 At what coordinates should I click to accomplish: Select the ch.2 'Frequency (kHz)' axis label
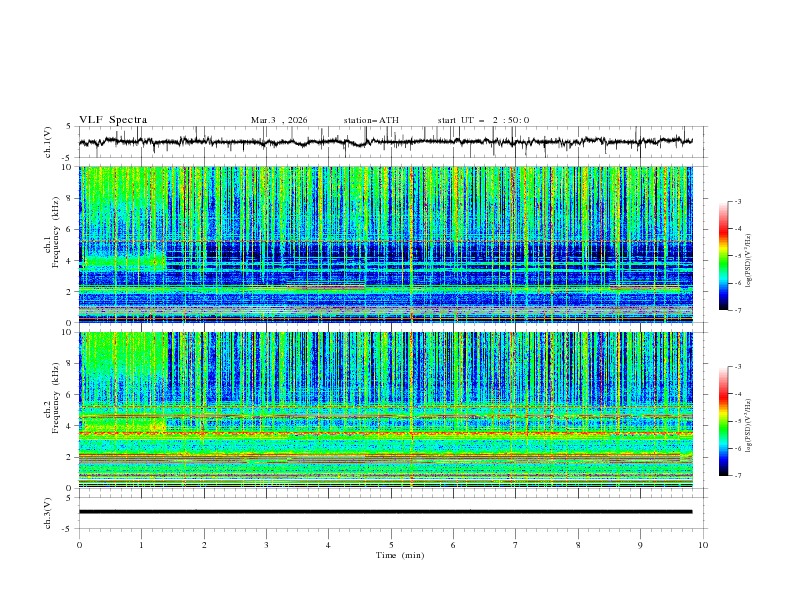(56, 398)
